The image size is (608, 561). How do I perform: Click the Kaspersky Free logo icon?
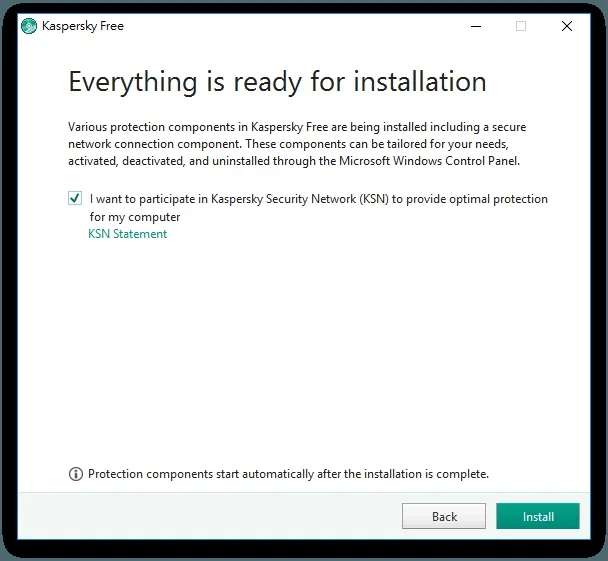click(29, 26)
